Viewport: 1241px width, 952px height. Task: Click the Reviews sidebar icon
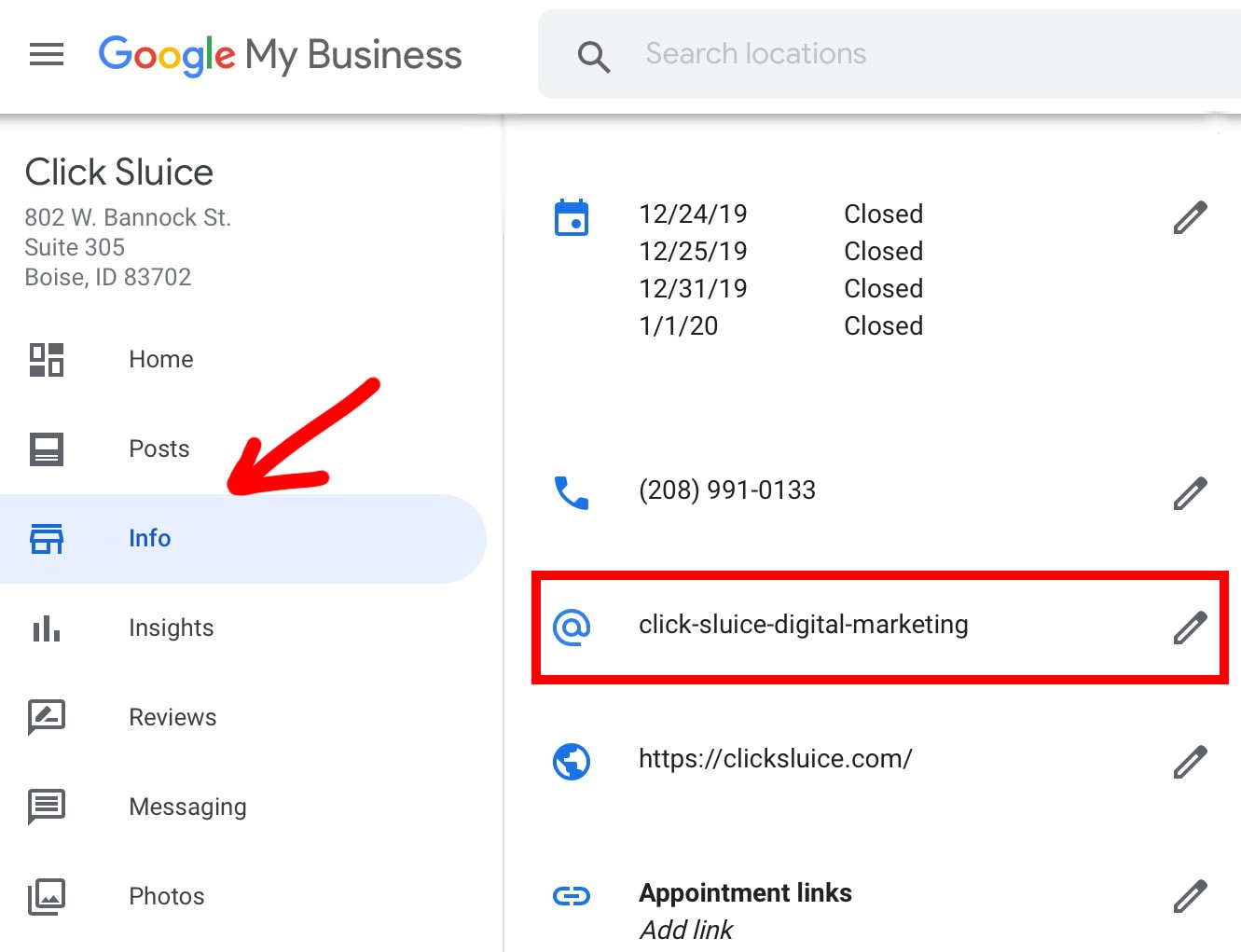pyautogui.click(x=47, y=717)
